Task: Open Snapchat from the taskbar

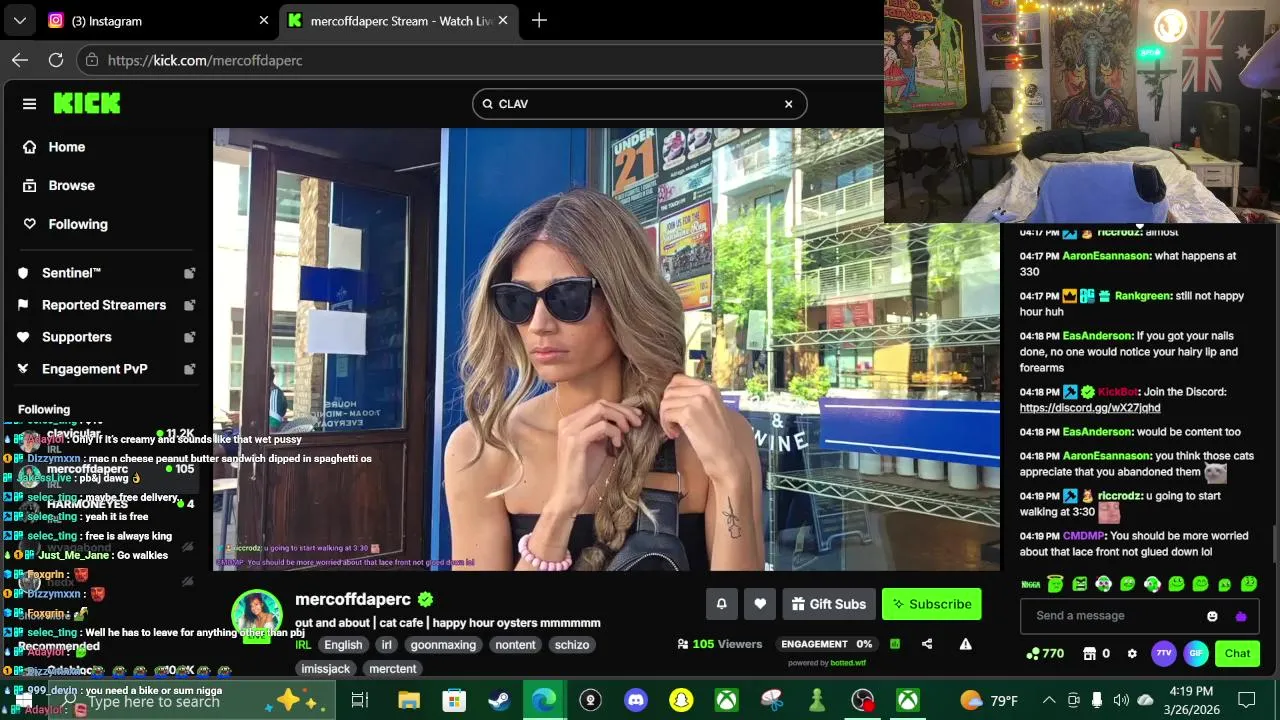Action: point(681,700)
